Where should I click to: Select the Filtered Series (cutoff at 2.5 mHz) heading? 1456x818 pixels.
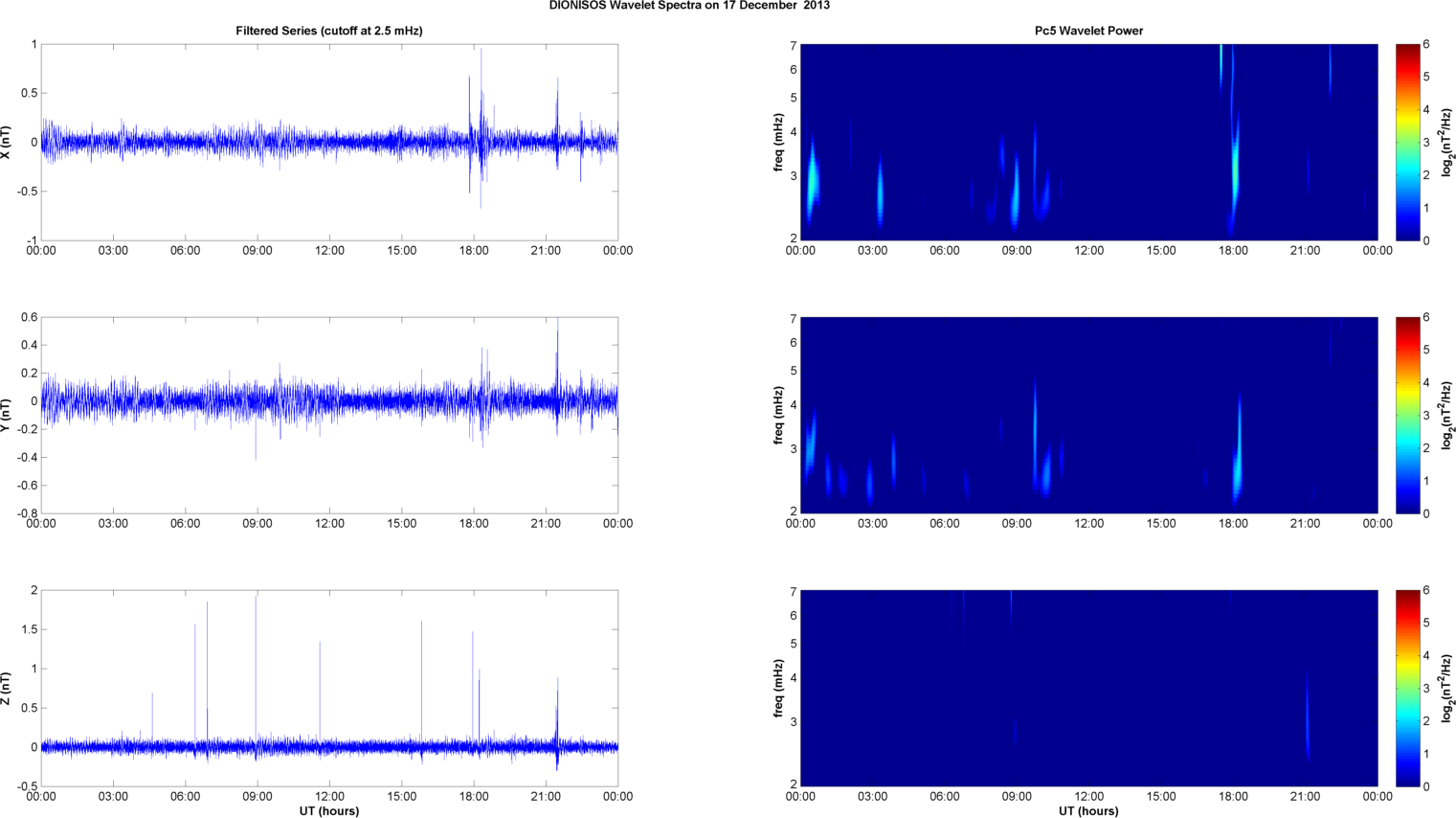pyautogui.click(x=329, y=31)
